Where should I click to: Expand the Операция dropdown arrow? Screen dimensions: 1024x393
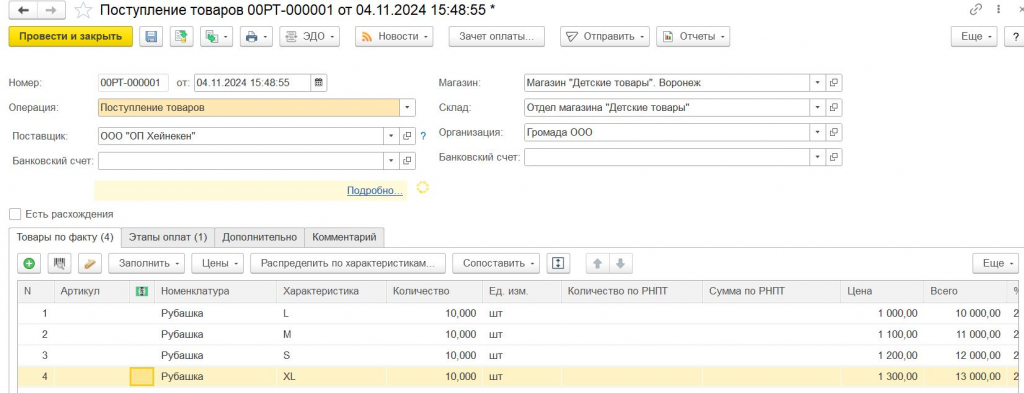(x=408, y=108)
